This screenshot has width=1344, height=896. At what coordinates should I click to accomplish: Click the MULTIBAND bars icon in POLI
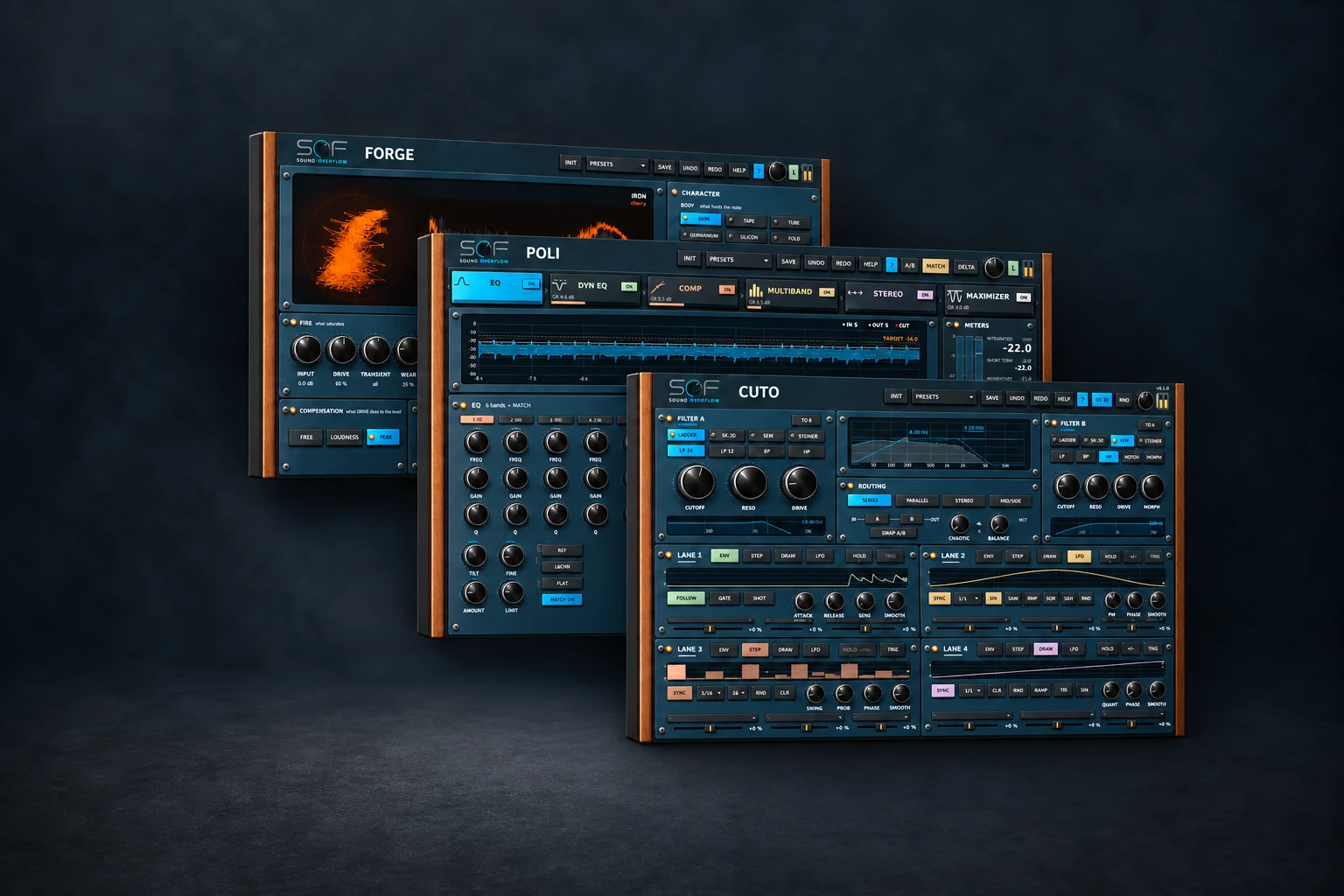click(755, 290)
